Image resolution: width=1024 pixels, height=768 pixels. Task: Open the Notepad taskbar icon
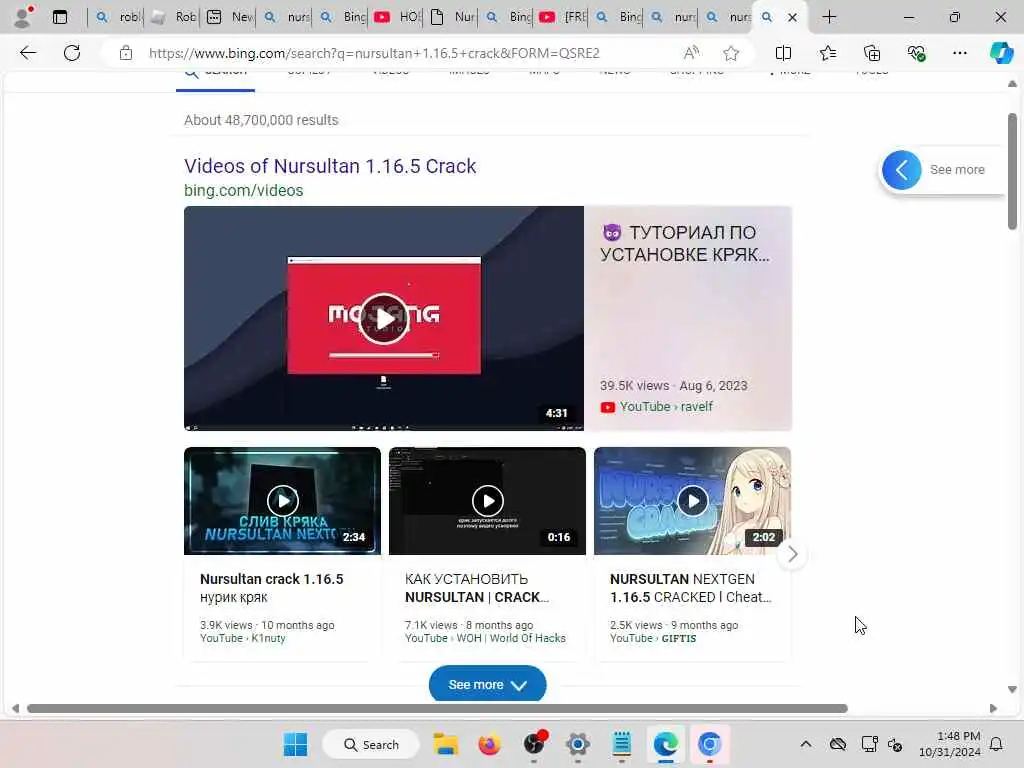pos(622,744)
